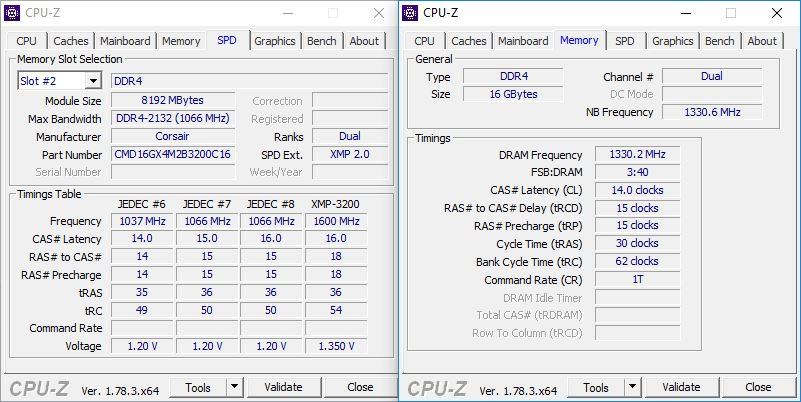The width and height of the screenshot is (801, 402).
Task: Click Cycle Time (tRAS) value 30 clocks
Action: click(637, 243)
